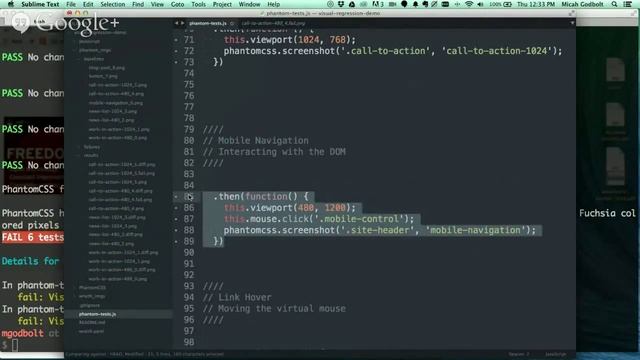Select wraith.yaml in the sidebar

[x=91, y=331]
